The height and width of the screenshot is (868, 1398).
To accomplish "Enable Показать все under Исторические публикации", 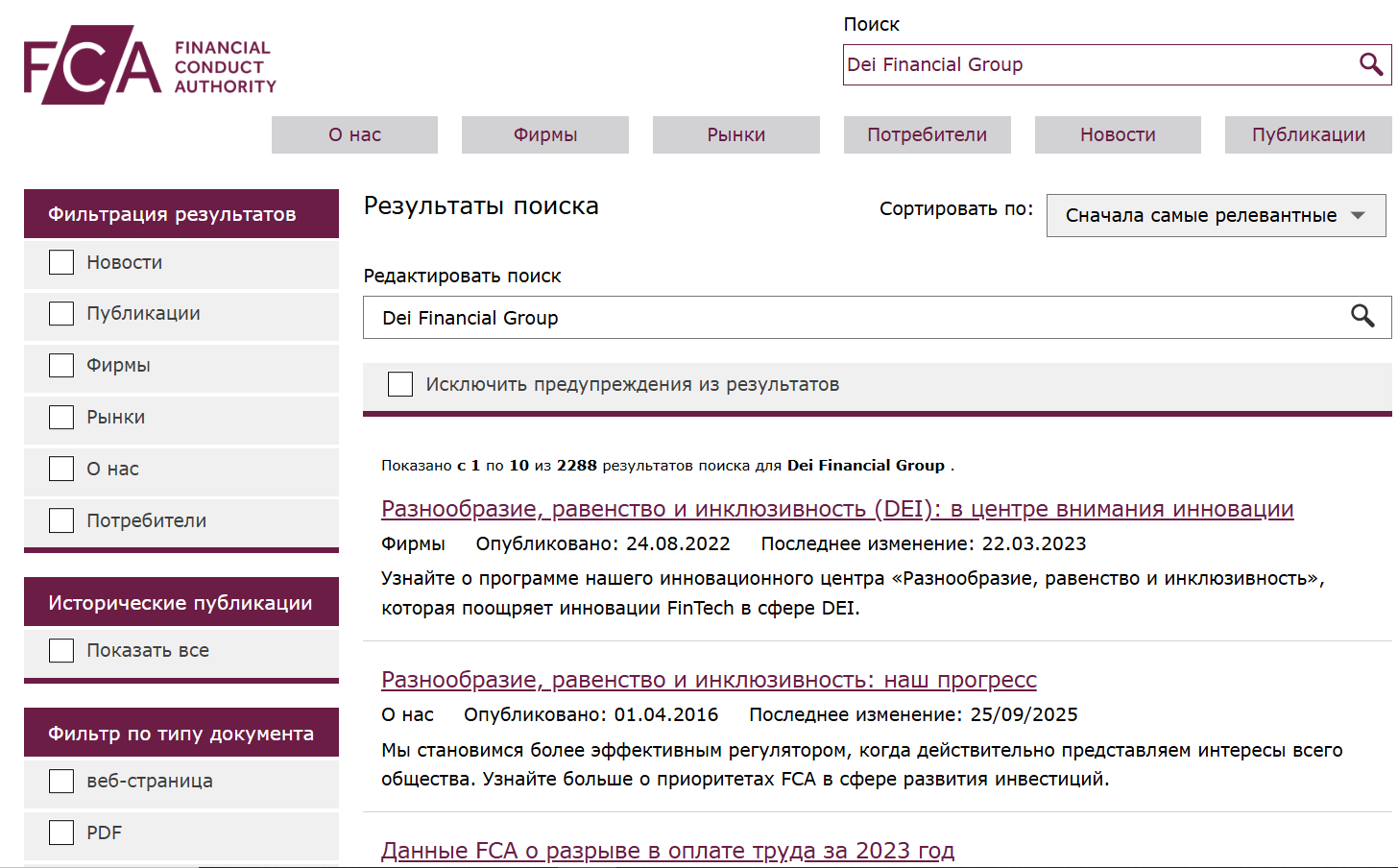I will tap(61, 650).
